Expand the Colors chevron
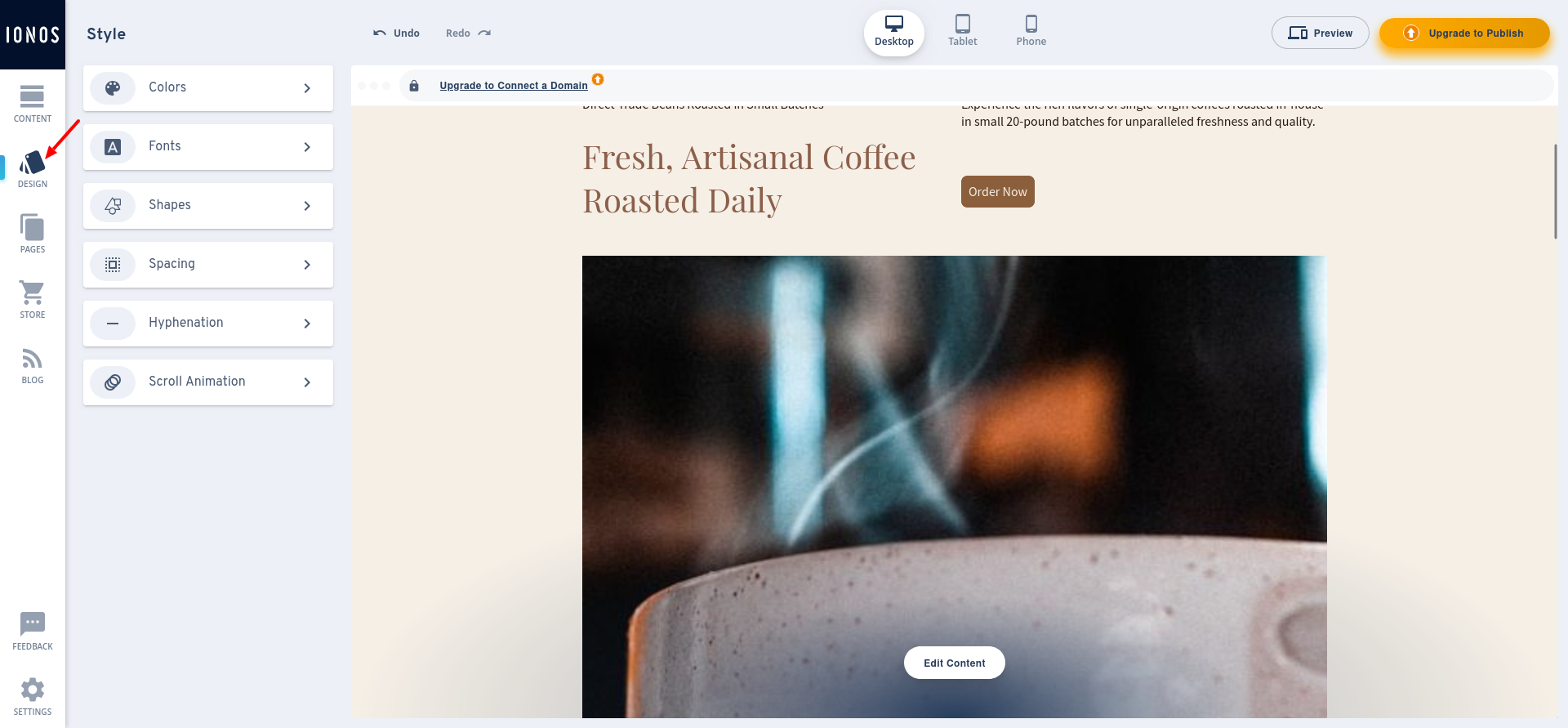This screenshot has height=728, width=1568. click(307, 88)
